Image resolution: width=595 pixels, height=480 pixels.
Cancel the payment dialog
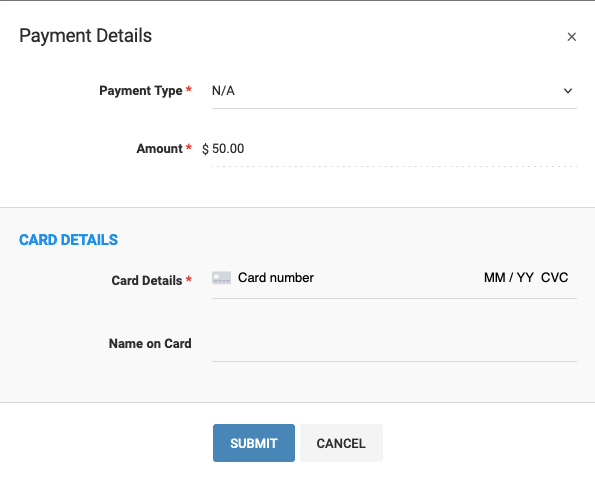click(341, 443)
